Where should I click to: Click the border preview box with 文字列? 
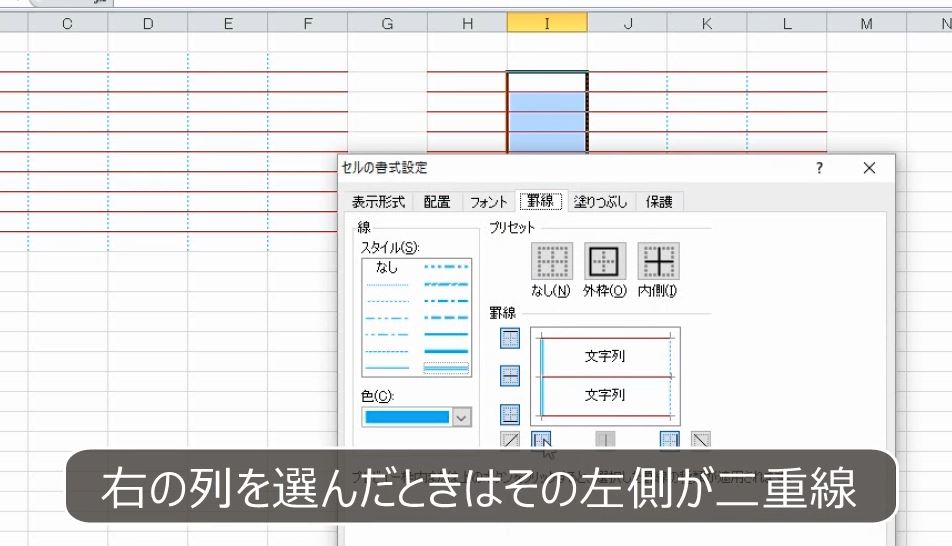pyautogui.click(x=605, y=376)
